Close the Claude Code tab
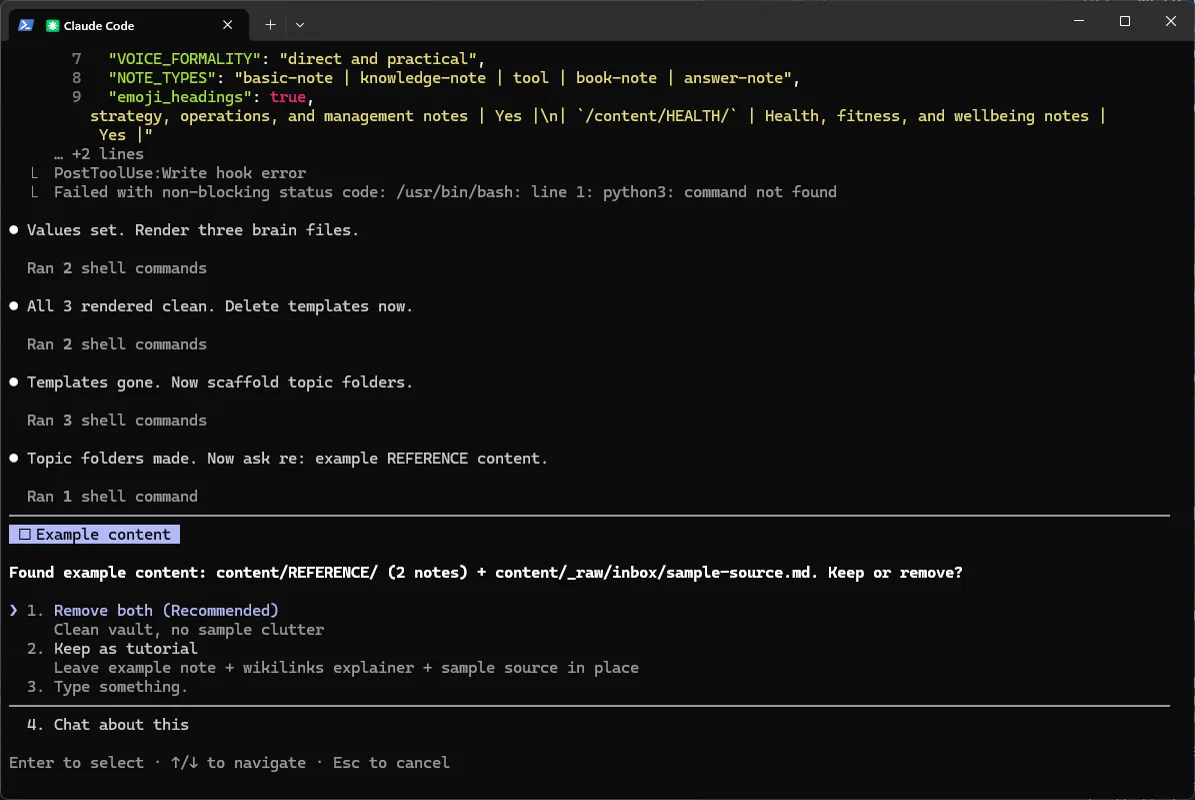 (x=227, y=25)
